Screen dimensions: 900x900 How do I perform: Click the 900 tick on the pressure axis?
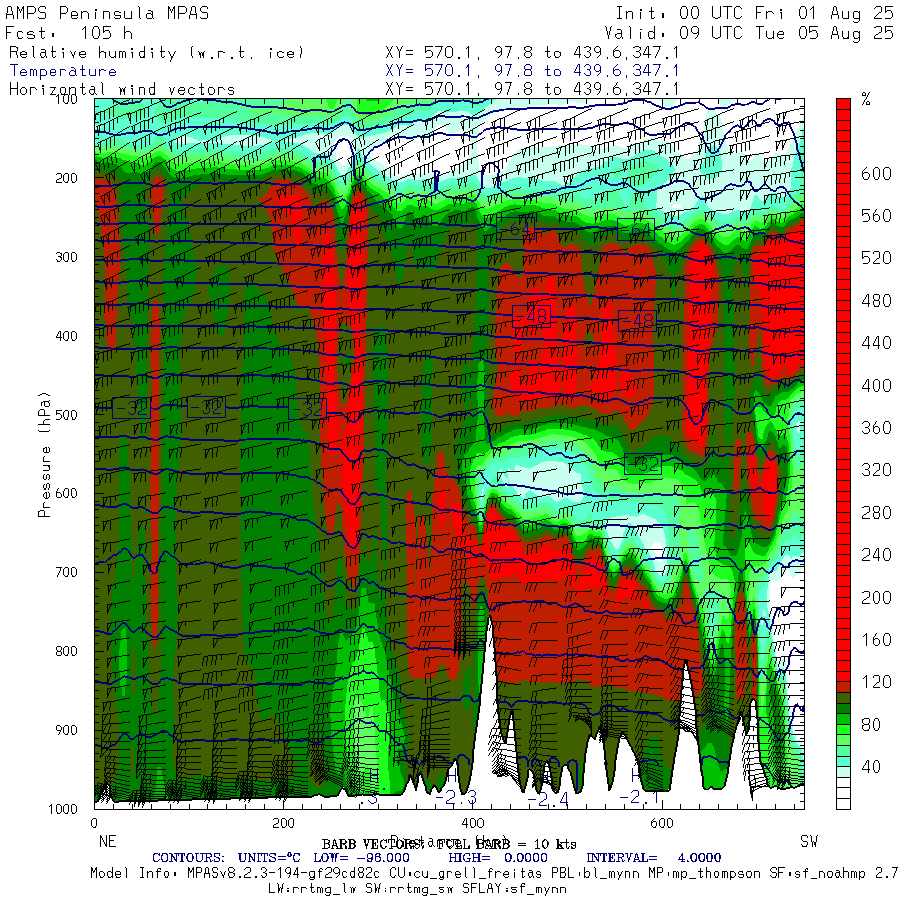pos(67,730)
